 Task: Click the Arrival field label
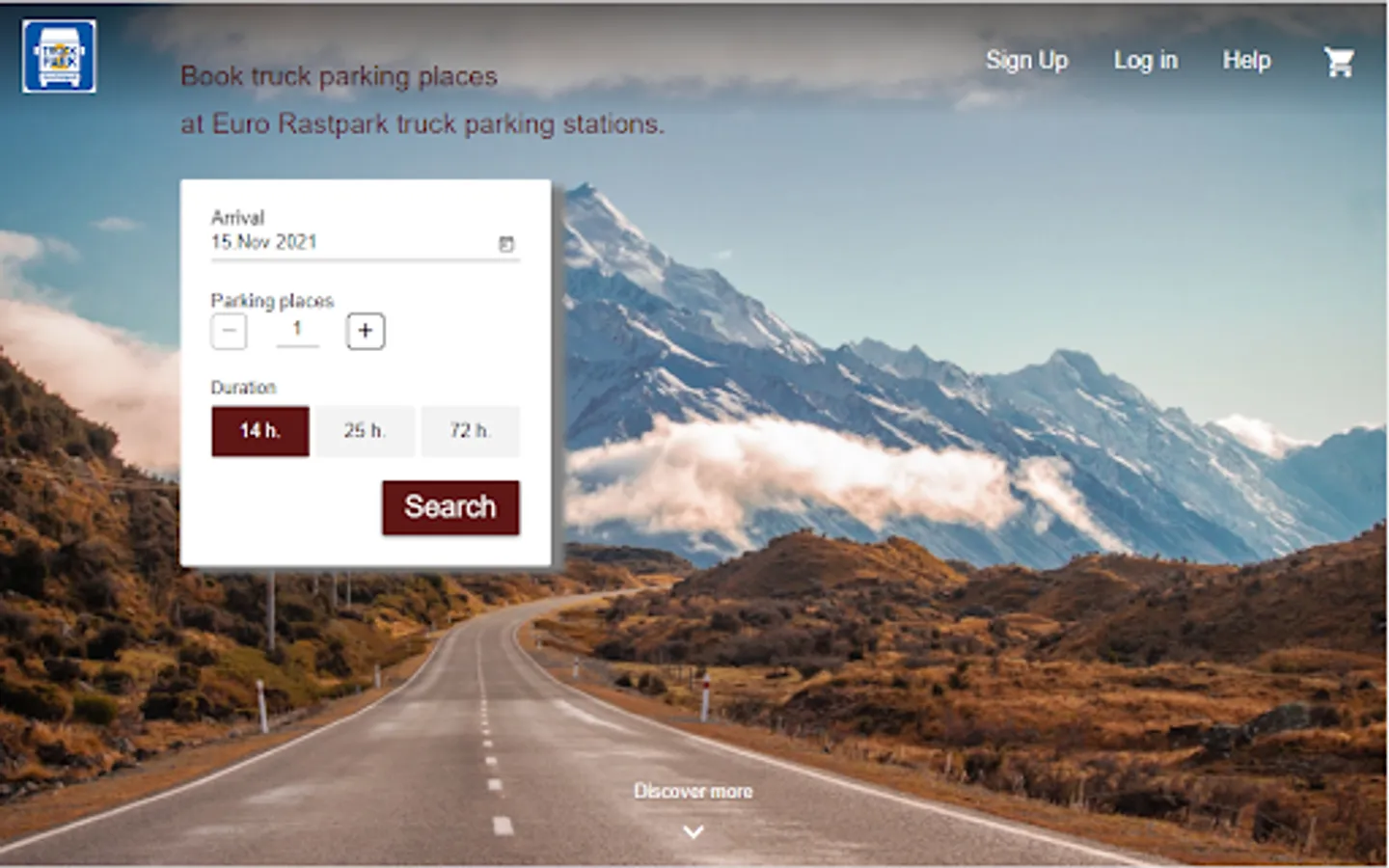click(x=237, y=218)
